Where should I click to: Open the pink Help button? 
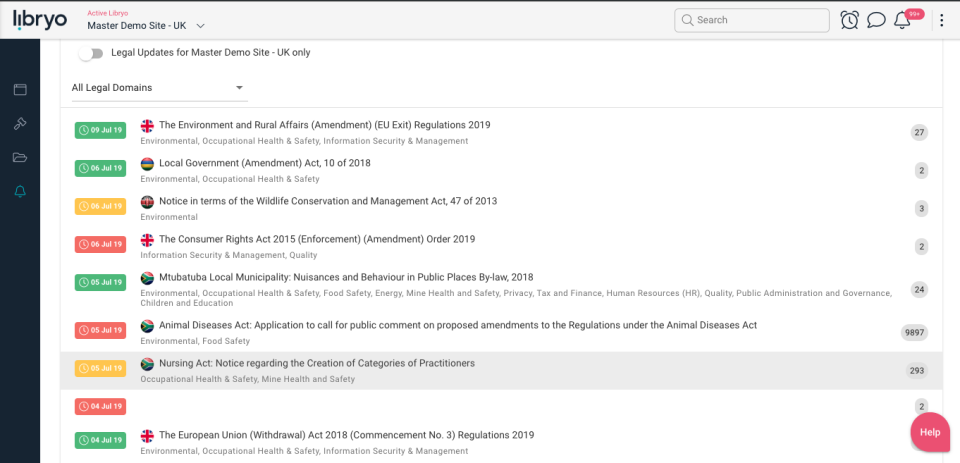coord(929,432)
